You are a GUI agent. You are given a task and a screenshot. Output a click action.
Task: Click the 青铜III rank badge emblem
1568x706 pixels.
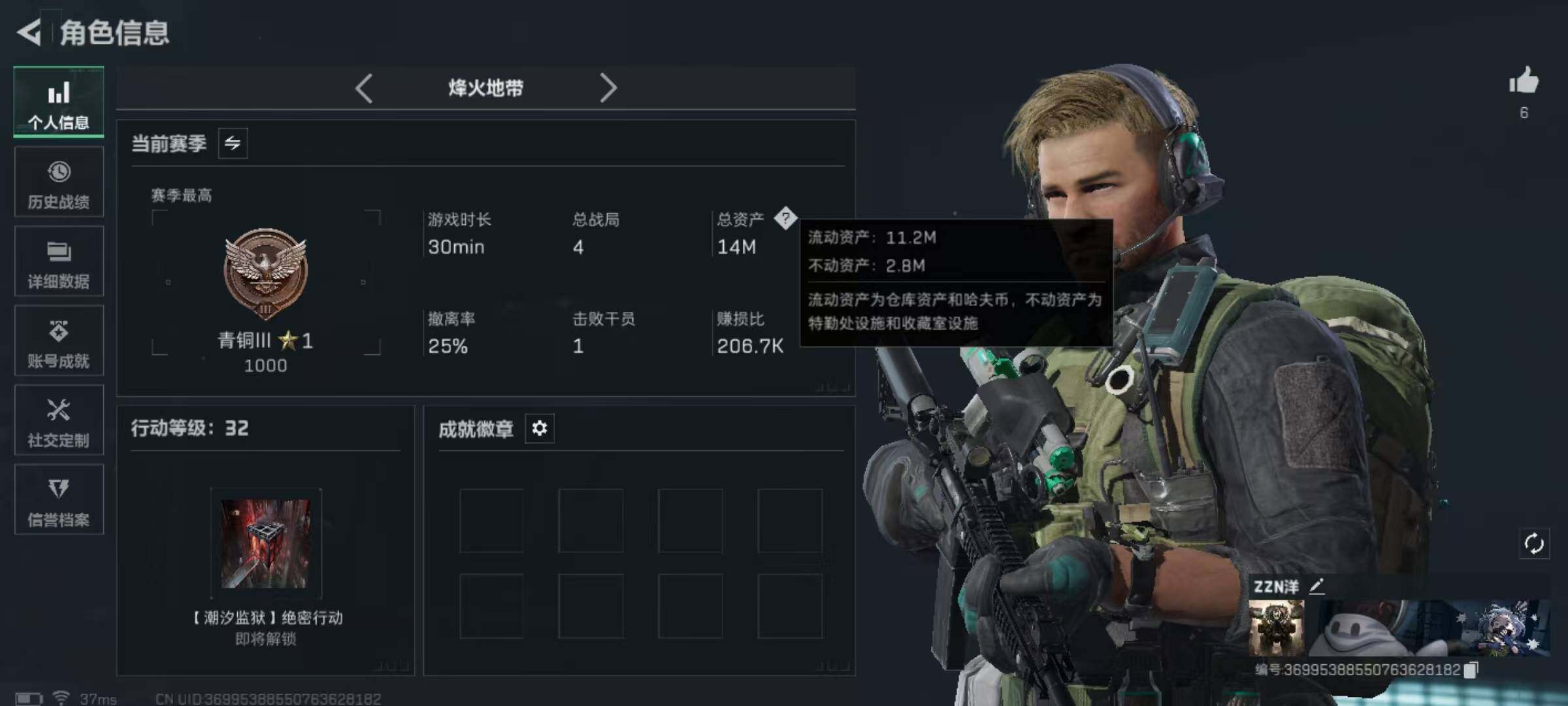tap(265, 273)
